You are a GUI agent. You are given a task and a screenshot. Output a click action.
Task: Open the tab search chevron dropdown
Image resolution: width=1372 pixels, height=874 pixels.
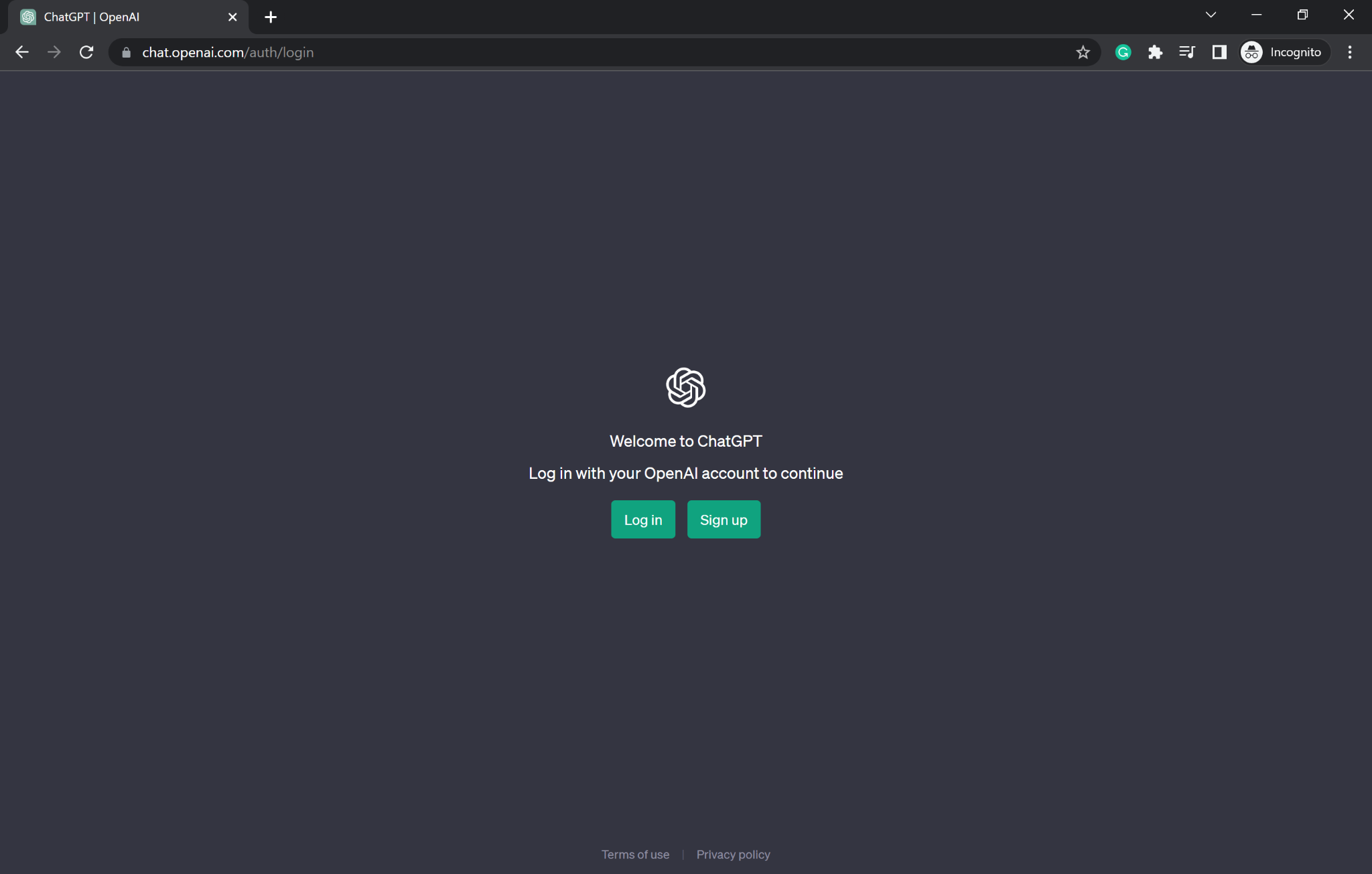pos(1211,15)
